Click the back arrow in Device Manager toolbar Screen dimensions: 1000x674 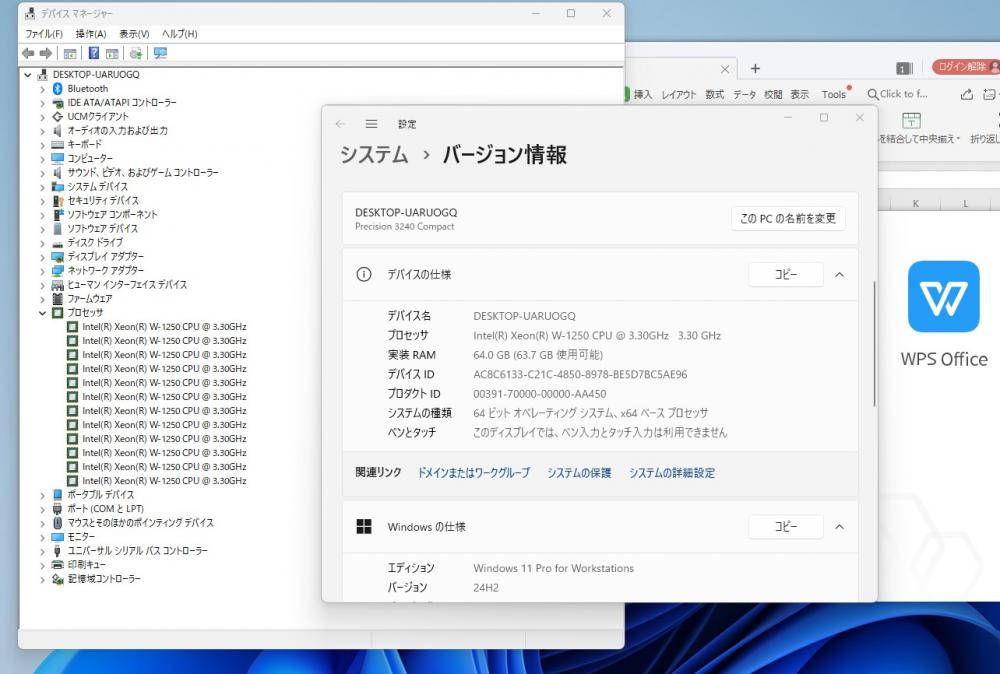point(27,54)
